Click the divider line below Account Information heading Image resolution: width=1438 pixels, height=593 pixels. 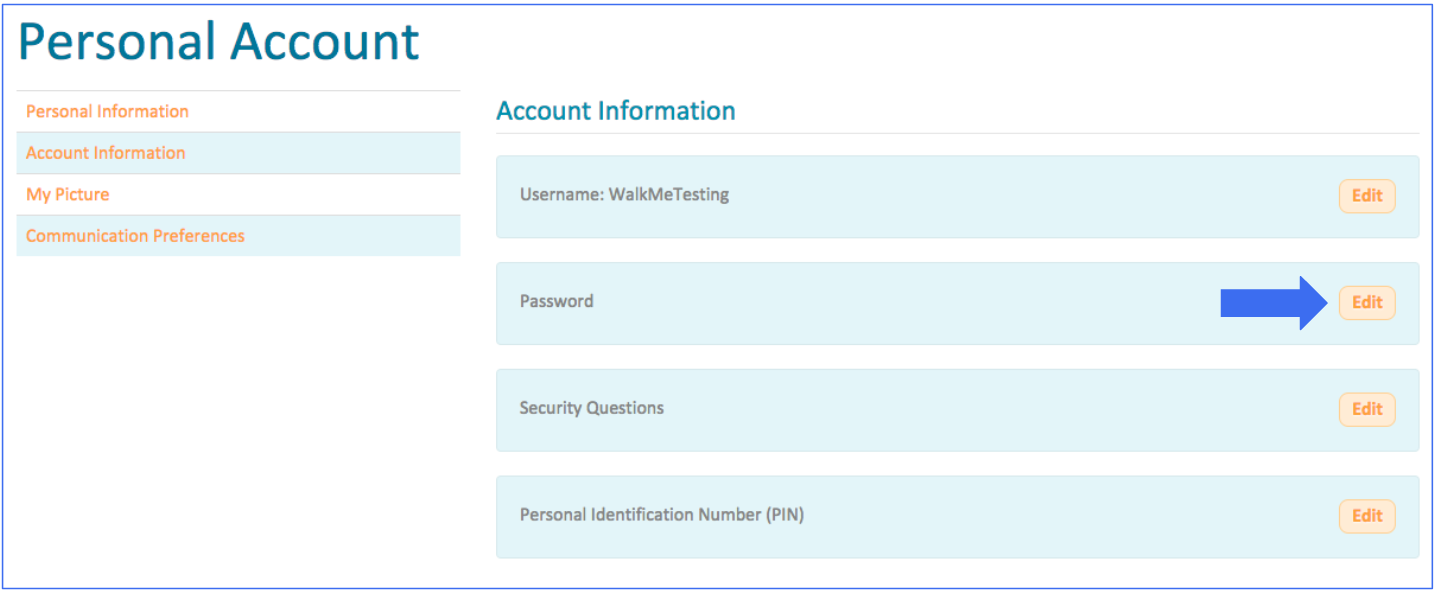tap(957, 133)
